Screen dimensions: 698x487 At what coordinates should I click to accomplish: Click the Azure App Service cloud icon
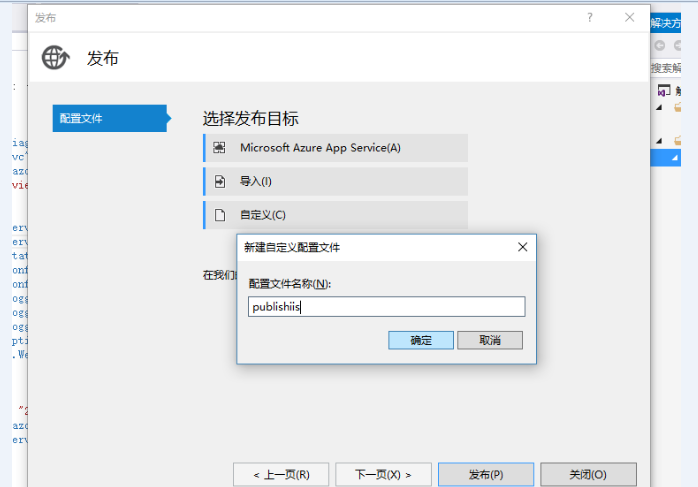coord(219,148)
